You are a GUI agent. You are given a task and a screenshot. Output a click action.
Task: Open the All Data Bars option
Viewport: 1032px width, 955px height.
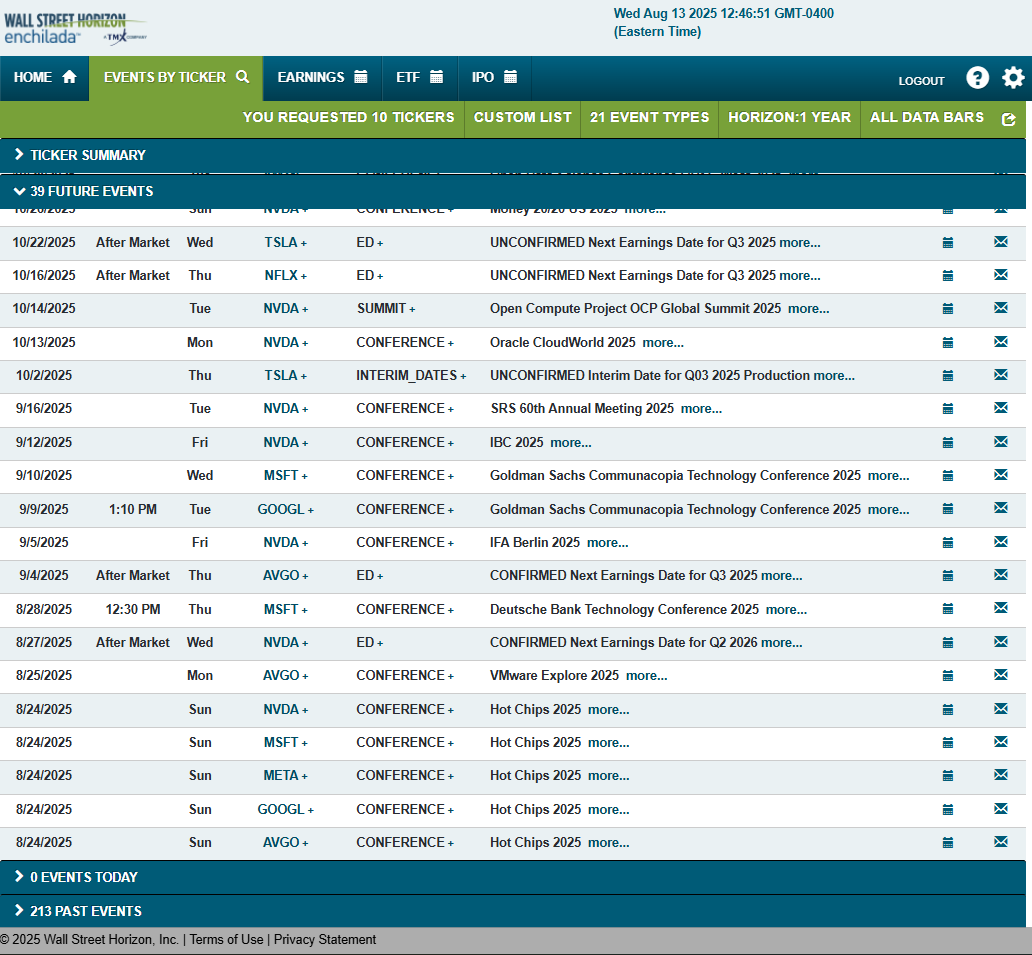[x=927, y=118]
